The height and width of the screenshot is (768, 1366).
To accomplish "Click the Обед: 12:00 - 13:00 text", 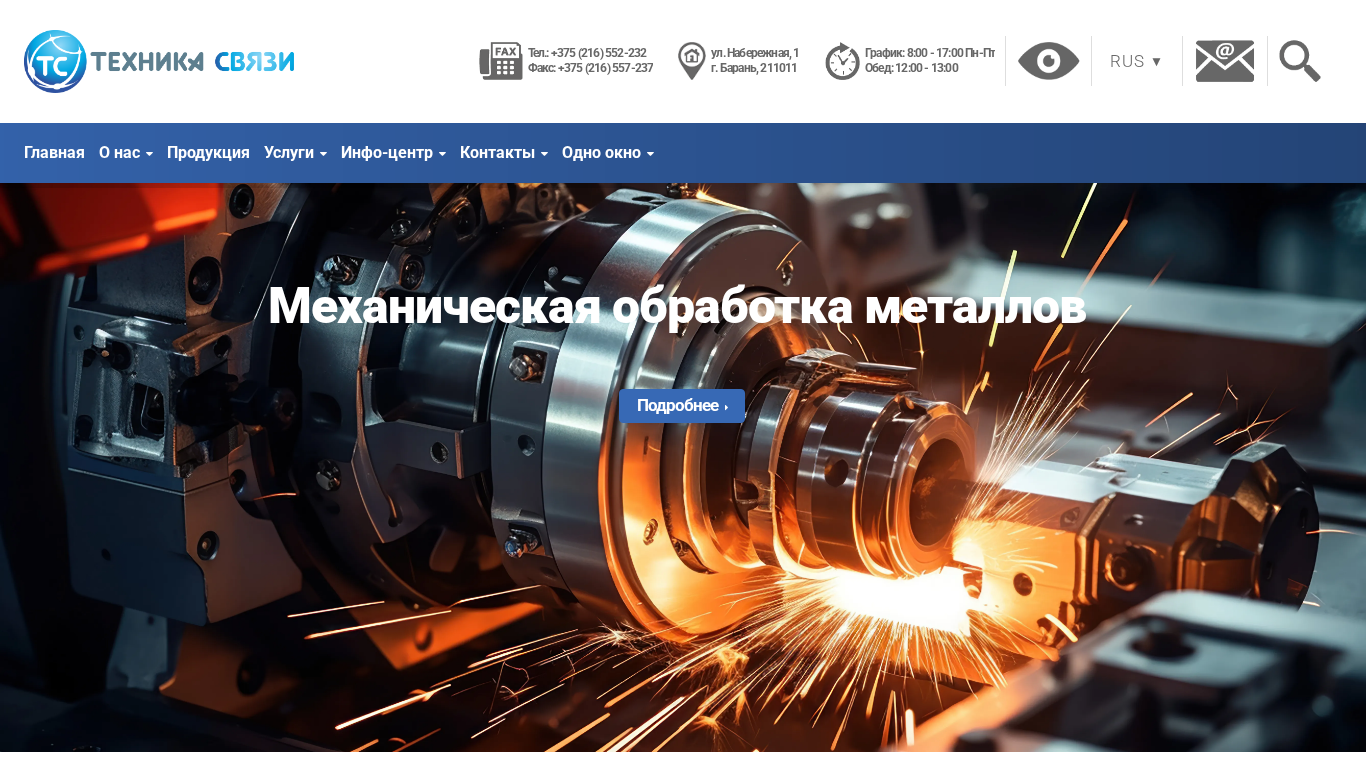I will click(x=912, y=68).
